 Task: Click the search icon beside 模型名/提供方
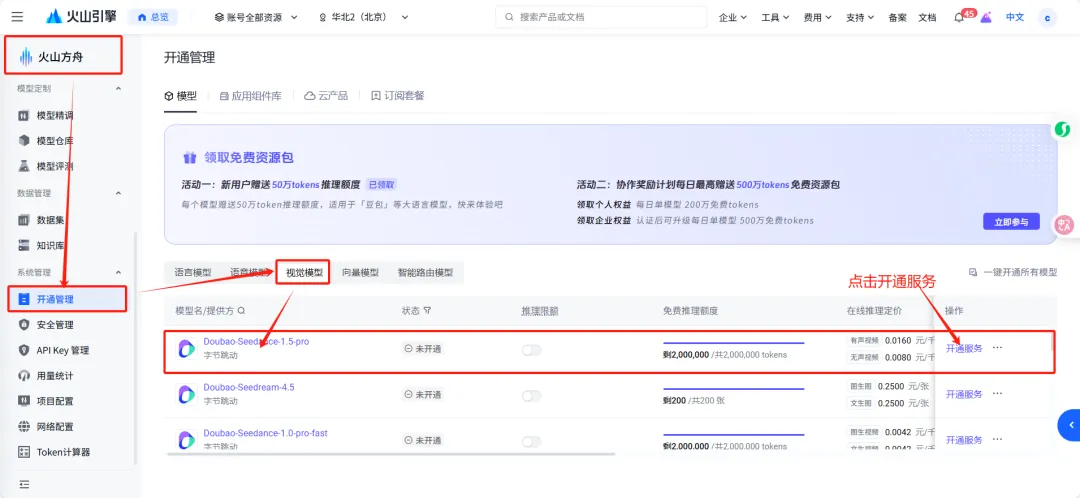tap(241, 311)
